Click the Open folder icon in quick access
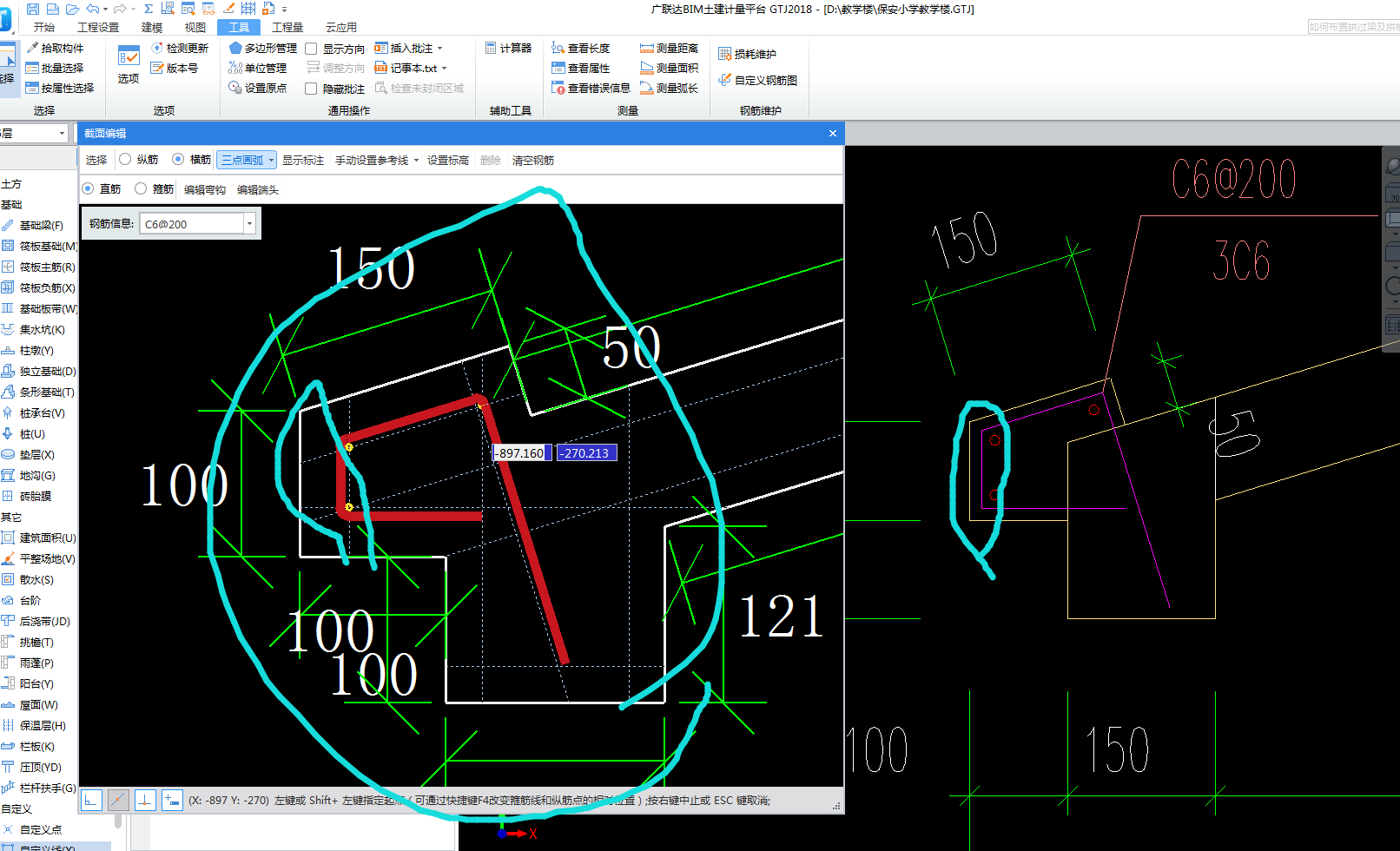1400x851 pixels. click(72, 9)
